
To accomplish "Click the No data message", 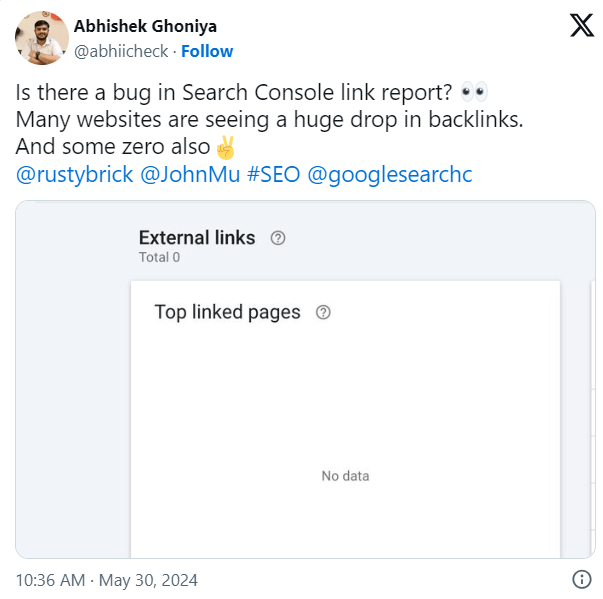I will (345, 476).
